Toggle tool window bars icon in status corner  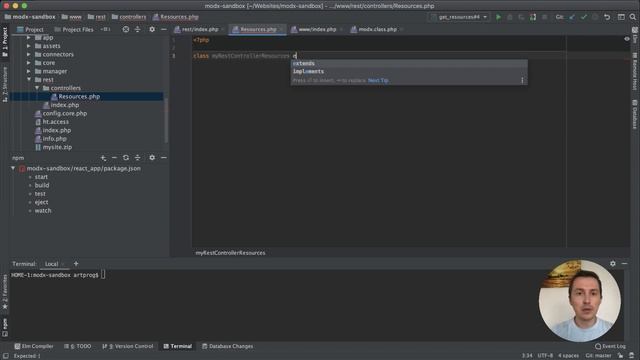click(5, 356)
